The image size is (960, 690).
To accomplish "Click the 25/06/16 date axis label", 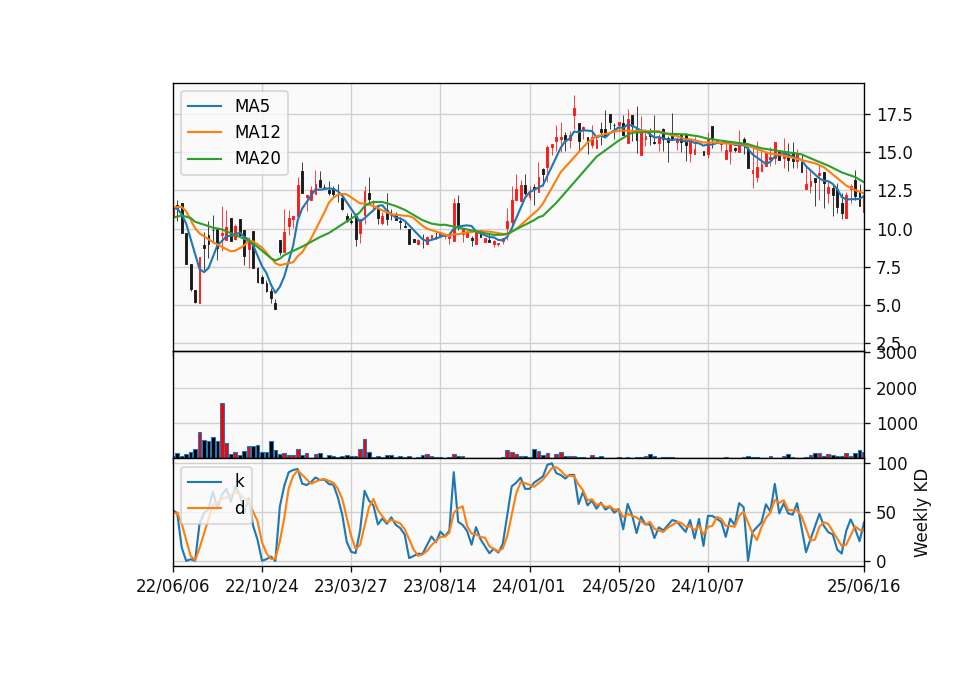I will pyautogui.click(x=864, y=586).
